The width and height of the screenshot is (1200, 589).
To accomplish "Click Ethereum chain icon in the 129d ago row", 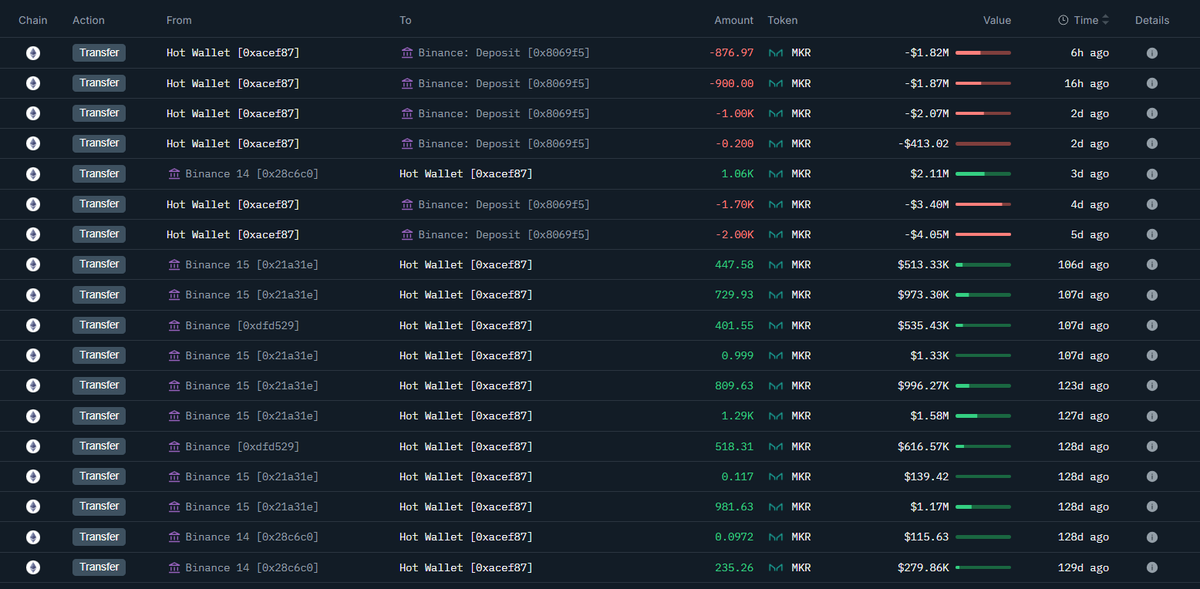I will tap(33, 568).
